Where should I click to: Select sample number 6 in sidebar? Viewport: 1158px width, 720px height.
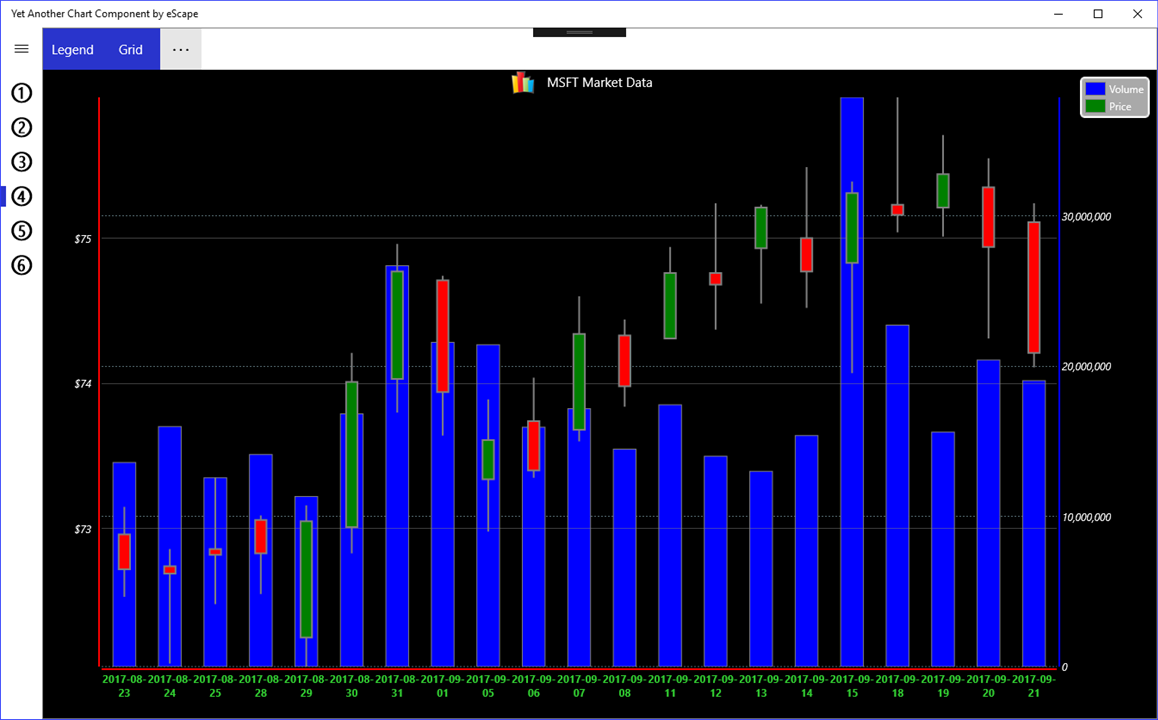pos(22,265)
